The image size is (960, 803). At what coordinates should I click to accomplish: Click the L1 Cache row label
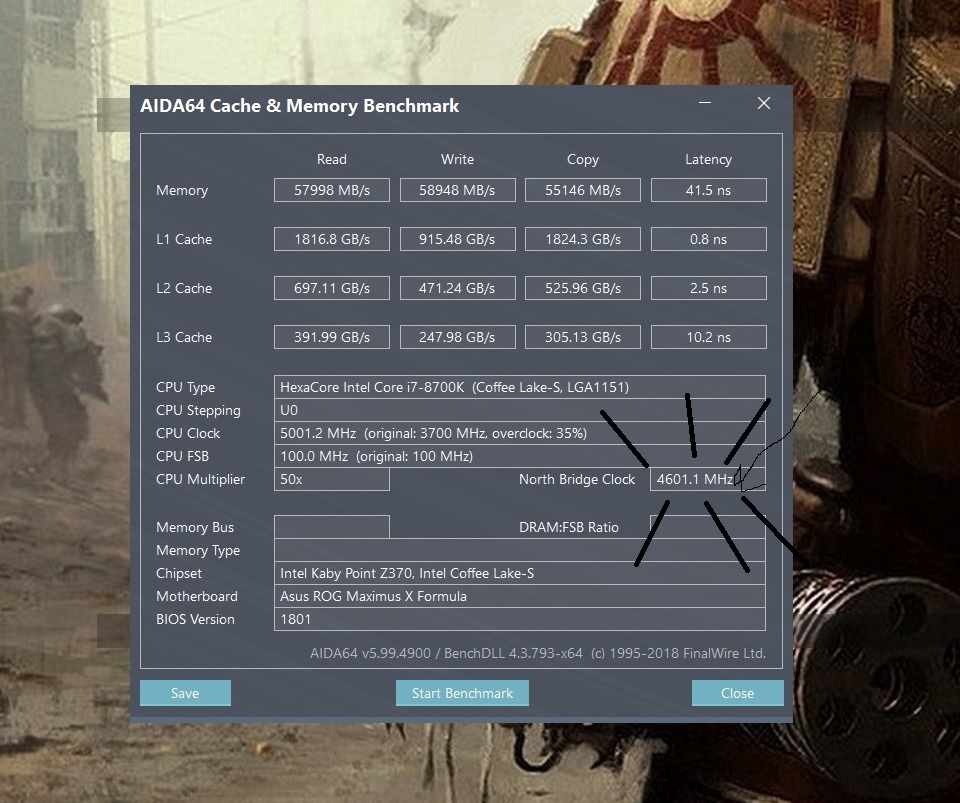coord(184,239)
